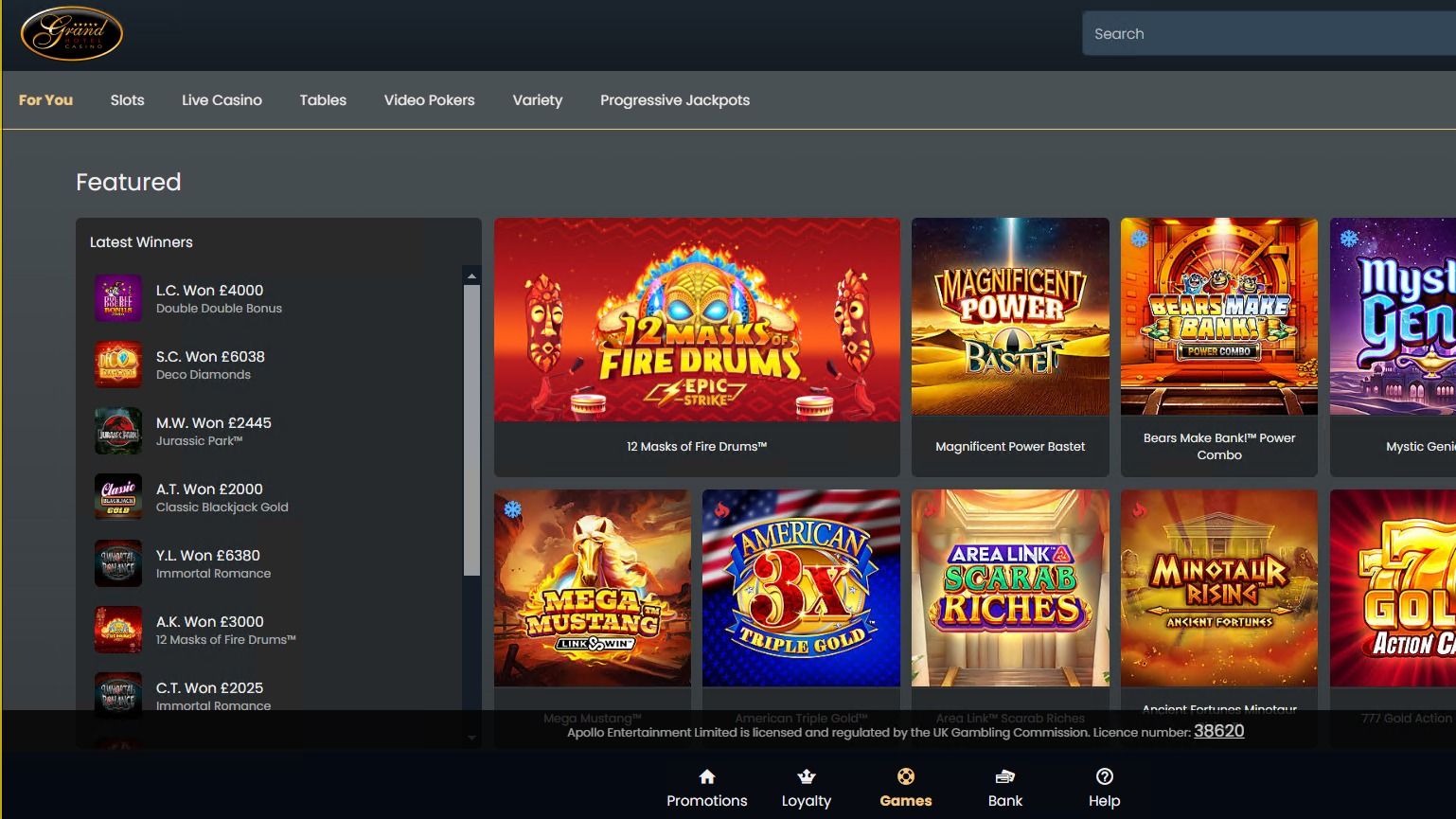Open licence number 38620 link
Screen dimensions: 1456x819
coord(1218,731)
